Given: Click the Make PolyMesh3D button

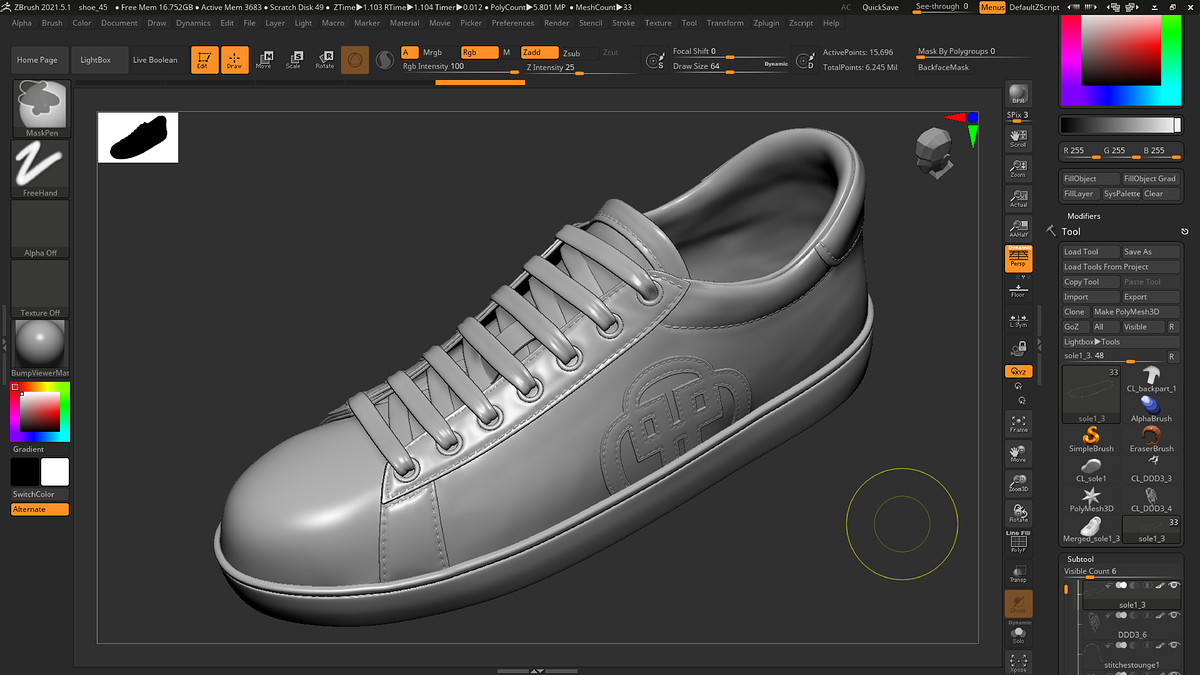Looking at the screenshot, I should click(x=1135, y=312).
